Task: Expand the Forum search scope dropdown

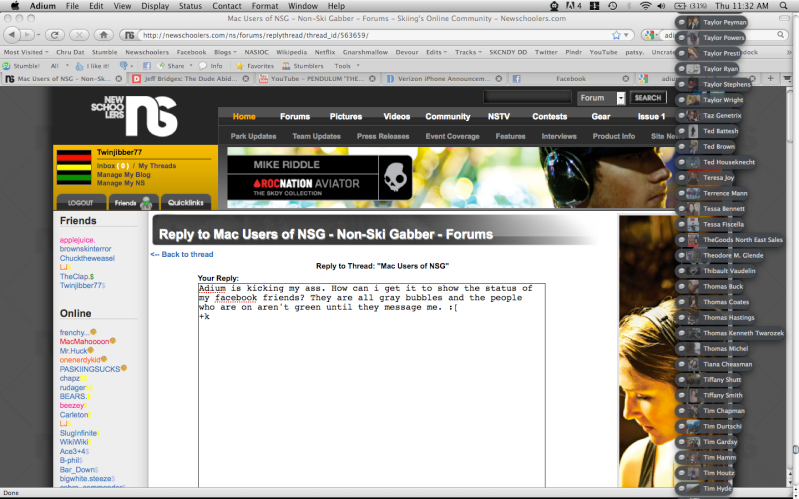Action: coord(620,98)
